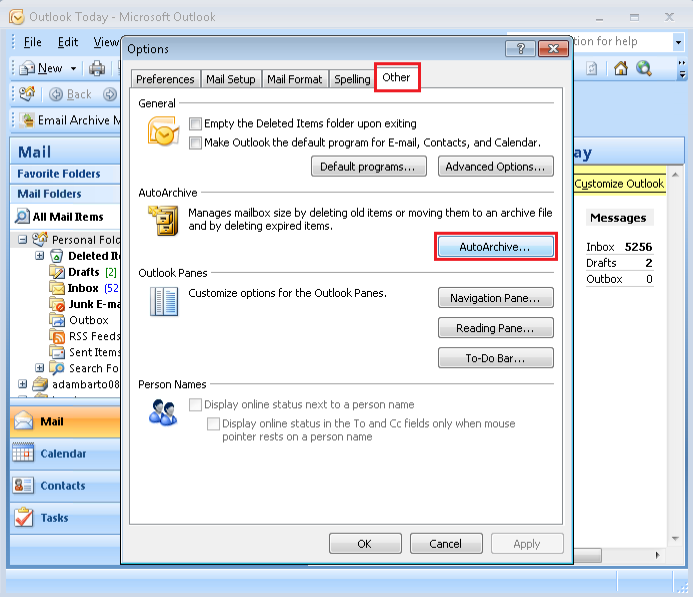This screenshot has width=693, height=597.
Task: Click the Outlook Today vertical scrollbar down arrow
Action: point(675,538)
